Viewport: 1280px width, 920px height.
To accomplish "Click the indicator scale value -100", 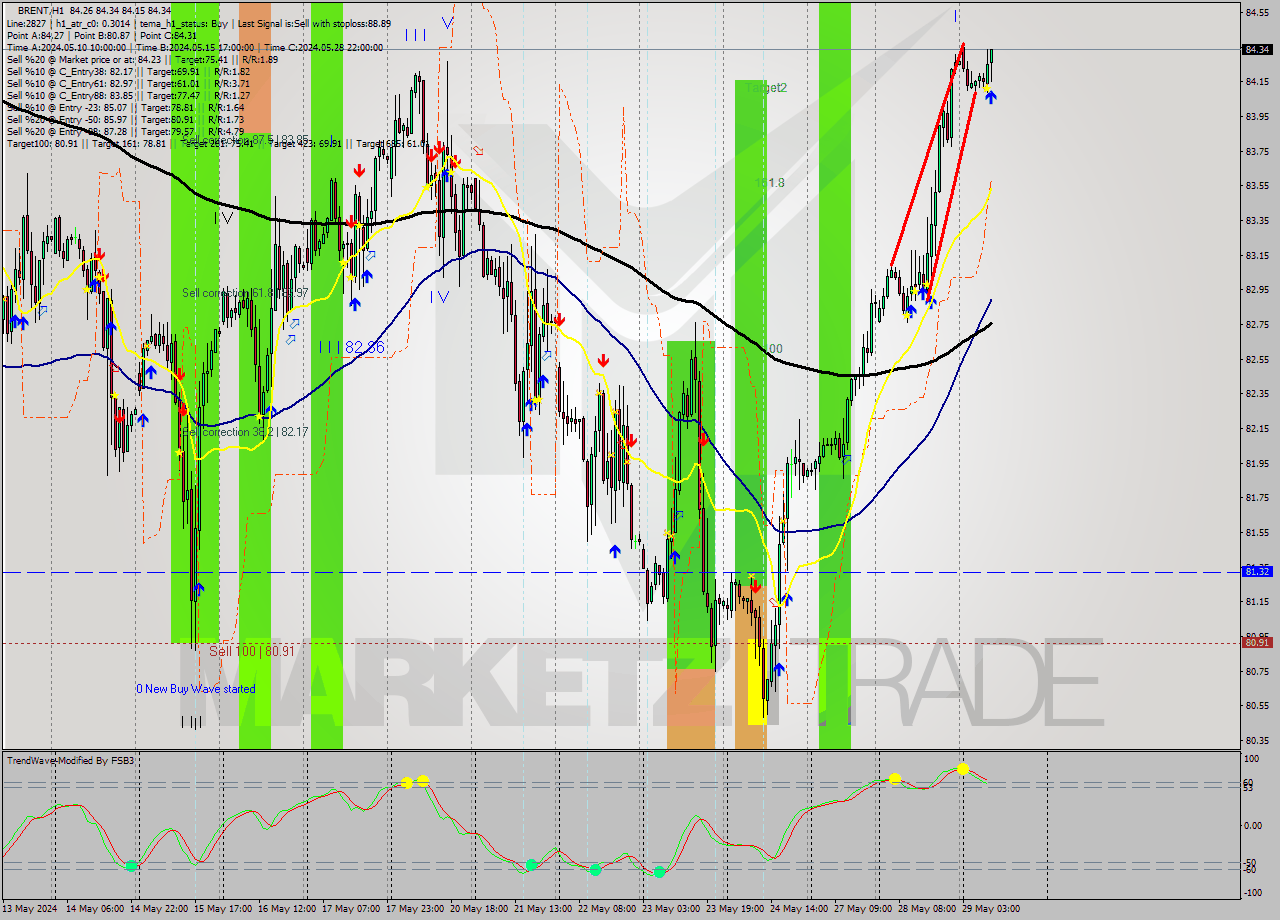I will pyautogui.click(x=1255, y=892).
